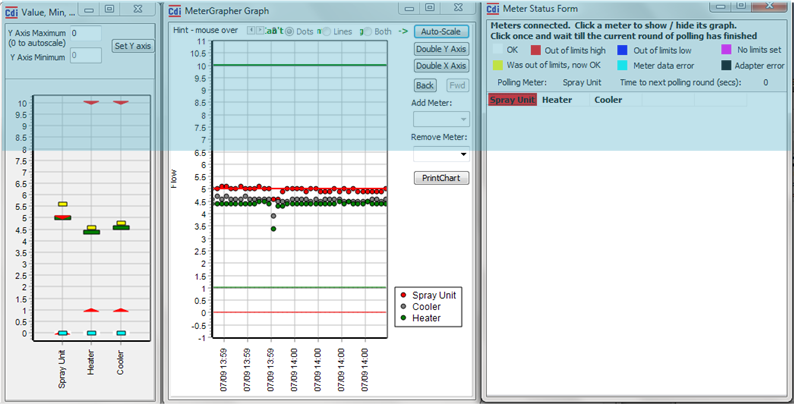Click the dark Adapter error swatch
The width and height of the screenshot is (795, 404).
coord(726,65)
